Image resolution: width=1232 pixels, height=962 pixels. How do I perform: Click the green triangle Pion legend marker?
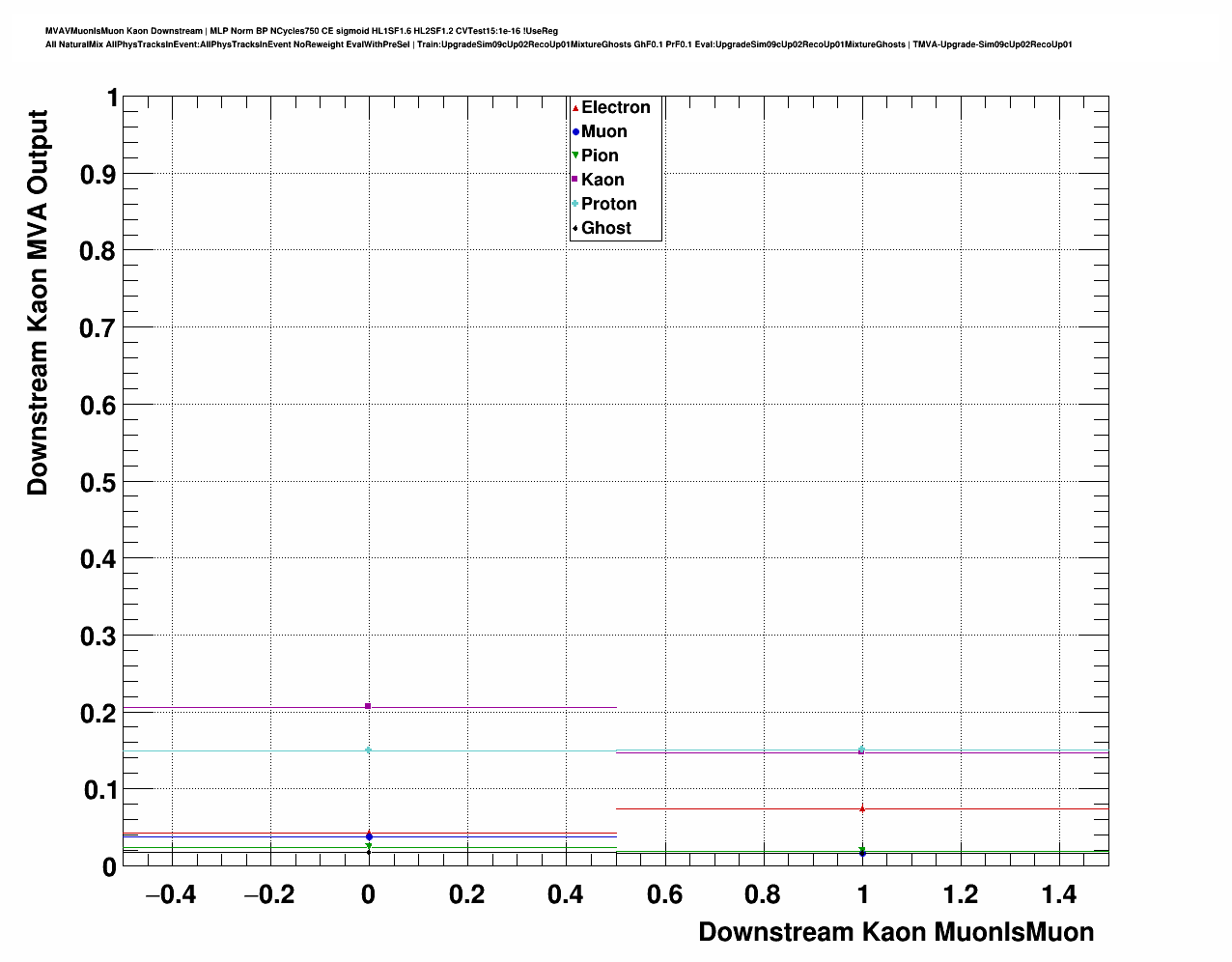coord(575,156)
